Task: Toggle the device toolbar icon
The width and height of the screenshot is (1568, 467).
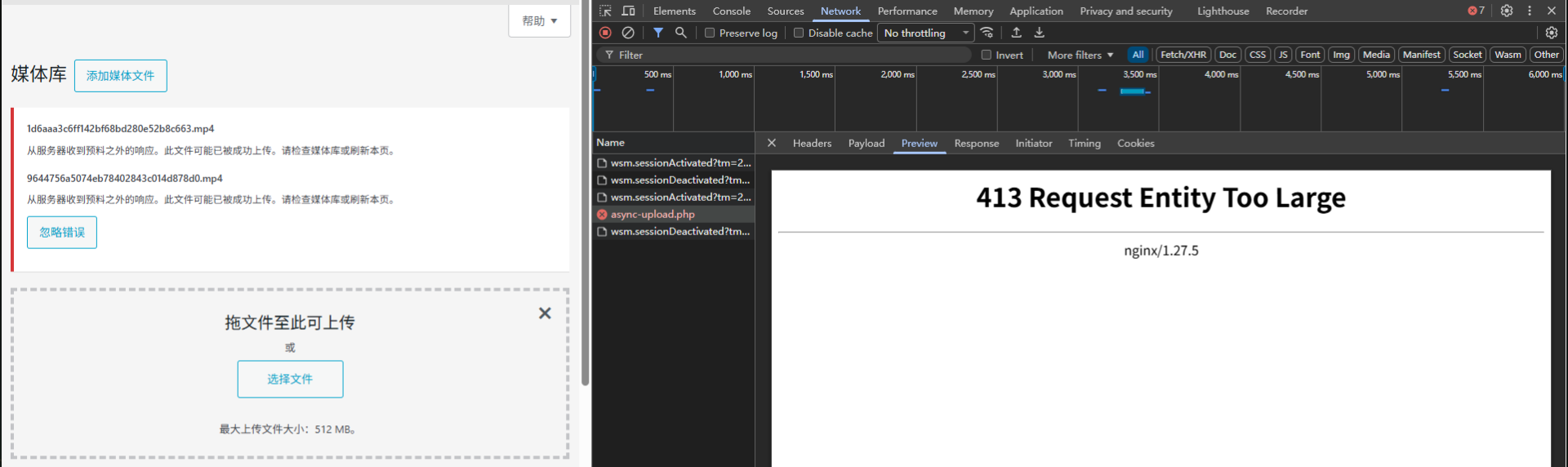Action: point(628,11)
